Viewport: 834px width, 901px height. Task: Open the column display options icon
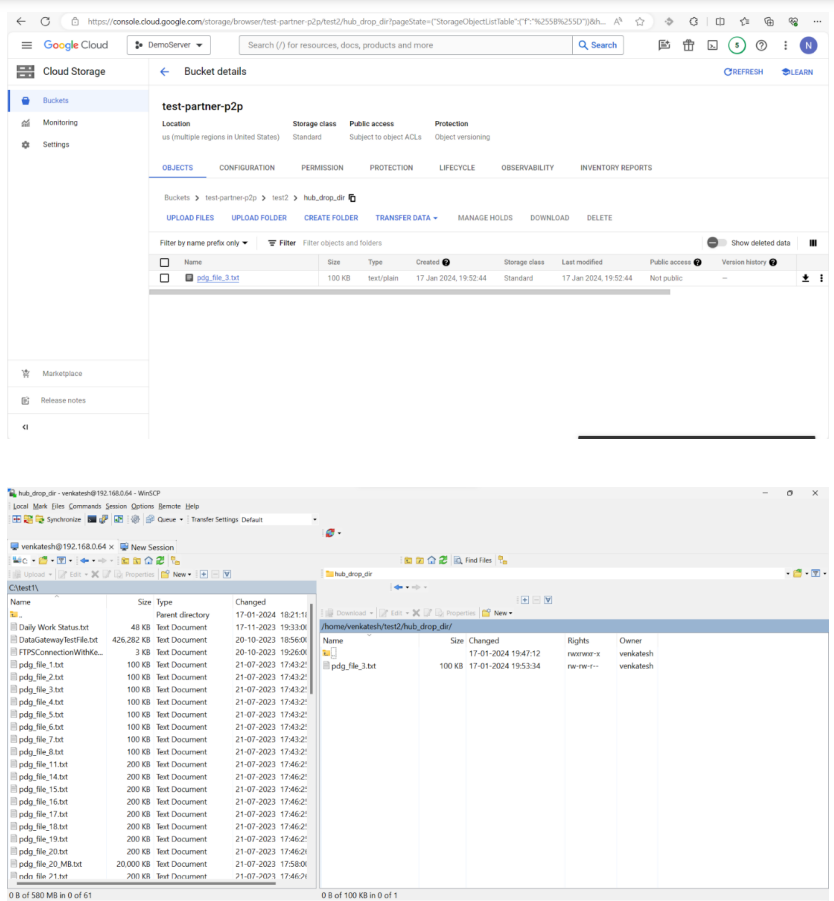click(x=812, y=243)
